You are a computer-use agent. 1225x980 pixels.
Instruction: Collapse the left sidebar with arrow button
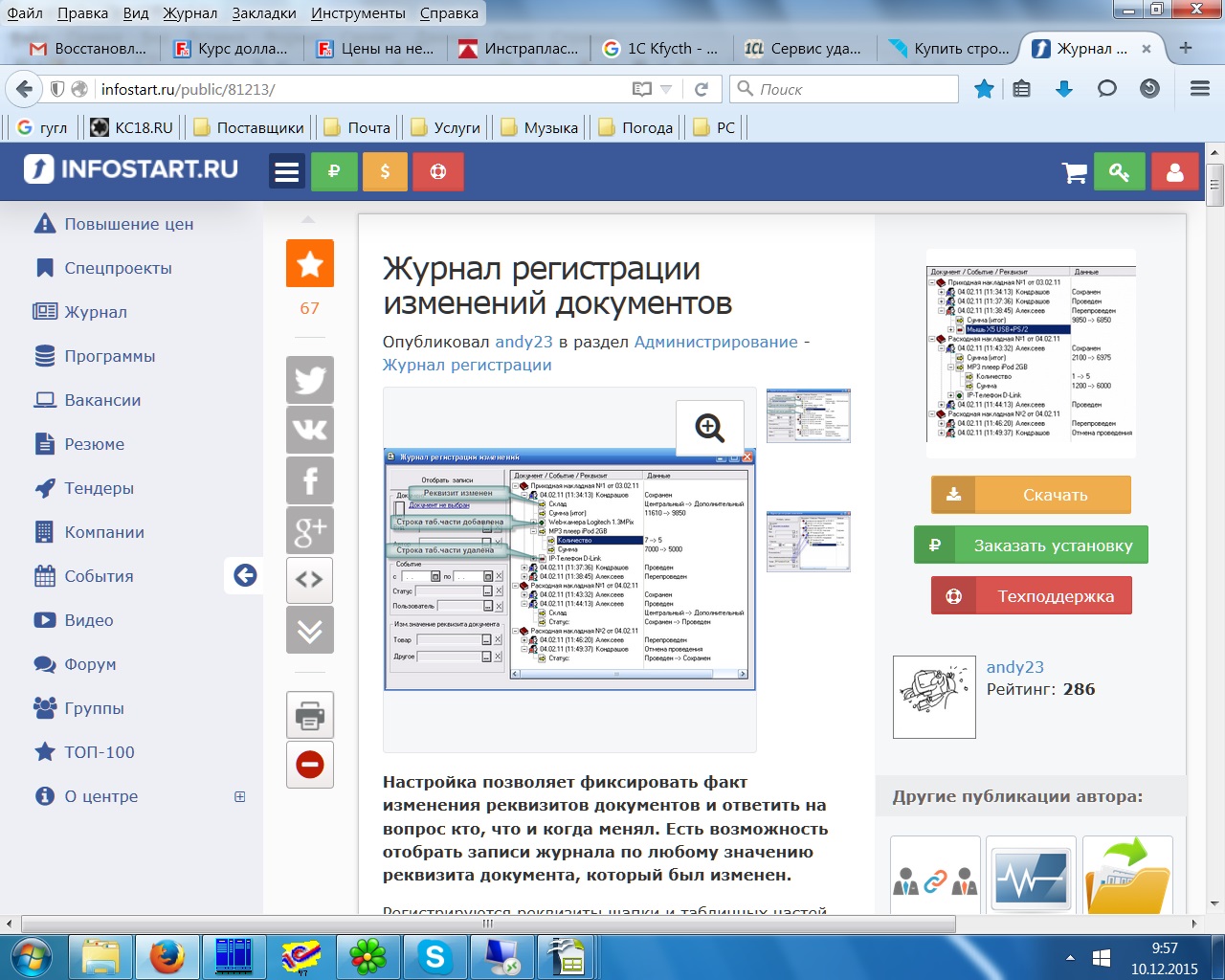point(245,575)
